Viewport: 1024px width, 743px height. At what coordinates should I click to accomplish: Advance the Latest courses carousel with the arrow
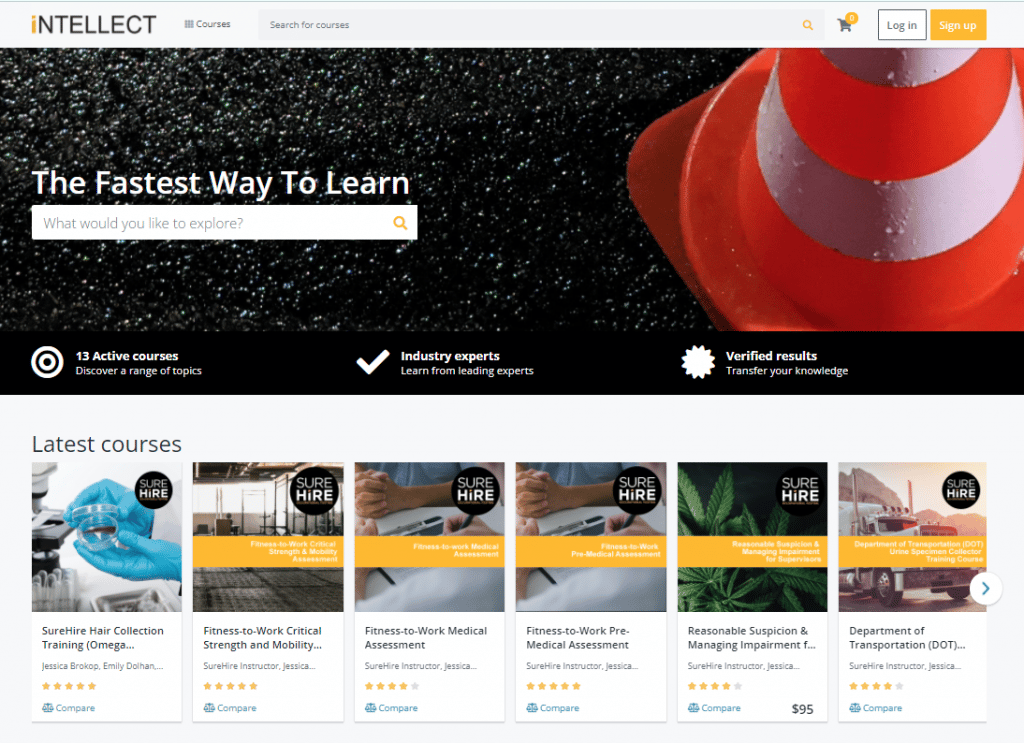point(985,588)
